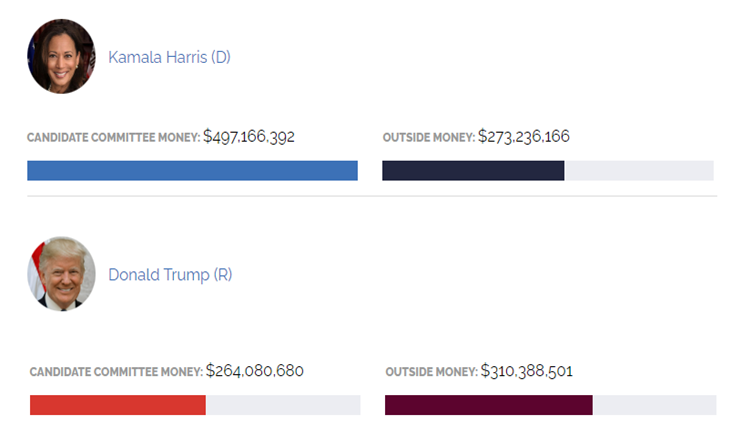The height and width of the screenshot is (442, 741).
Task: Click the unfilled gray part of Trump's committee money bar
Action: [x=283, y=405]
